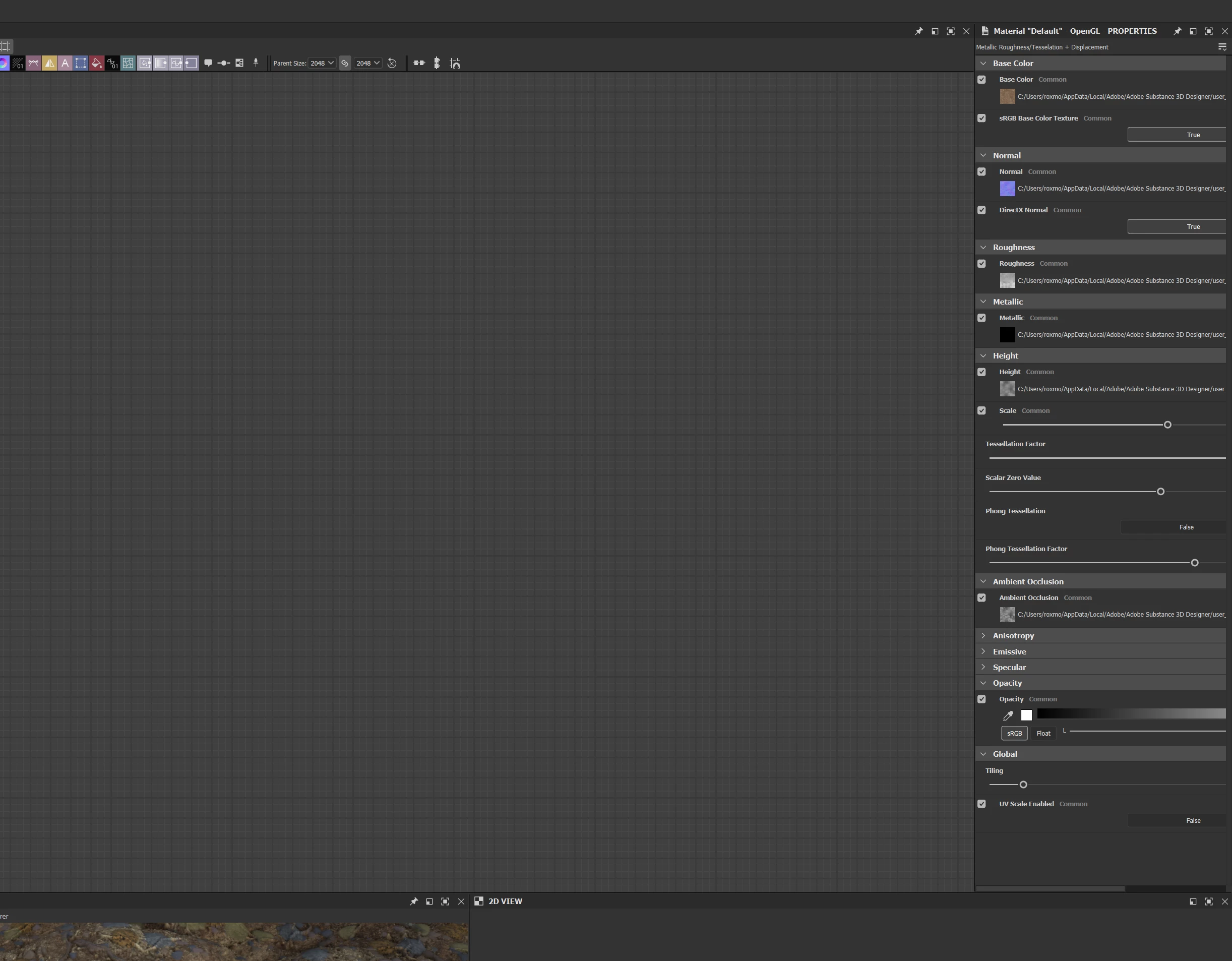
Task: Add a Text node from toolbar
Action: coord(65,63)
